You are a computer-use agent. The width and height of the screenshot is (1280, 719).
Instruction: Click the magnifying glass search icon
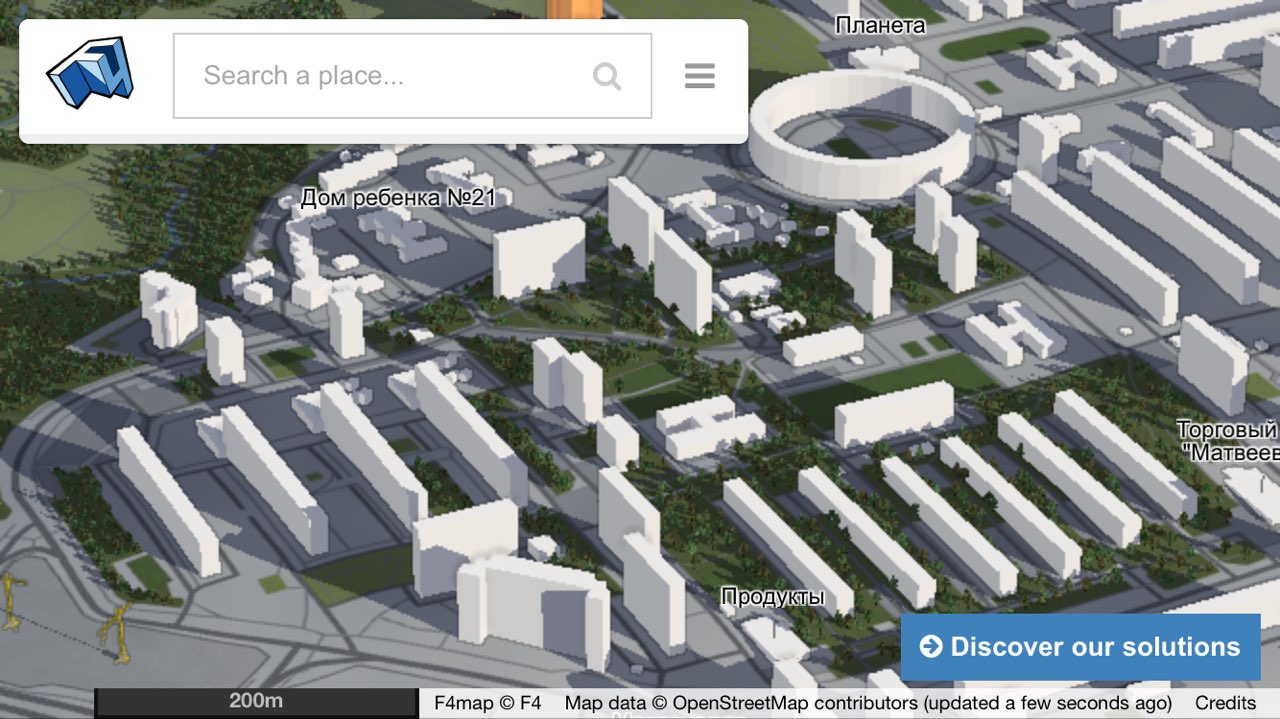coord(607,76)
